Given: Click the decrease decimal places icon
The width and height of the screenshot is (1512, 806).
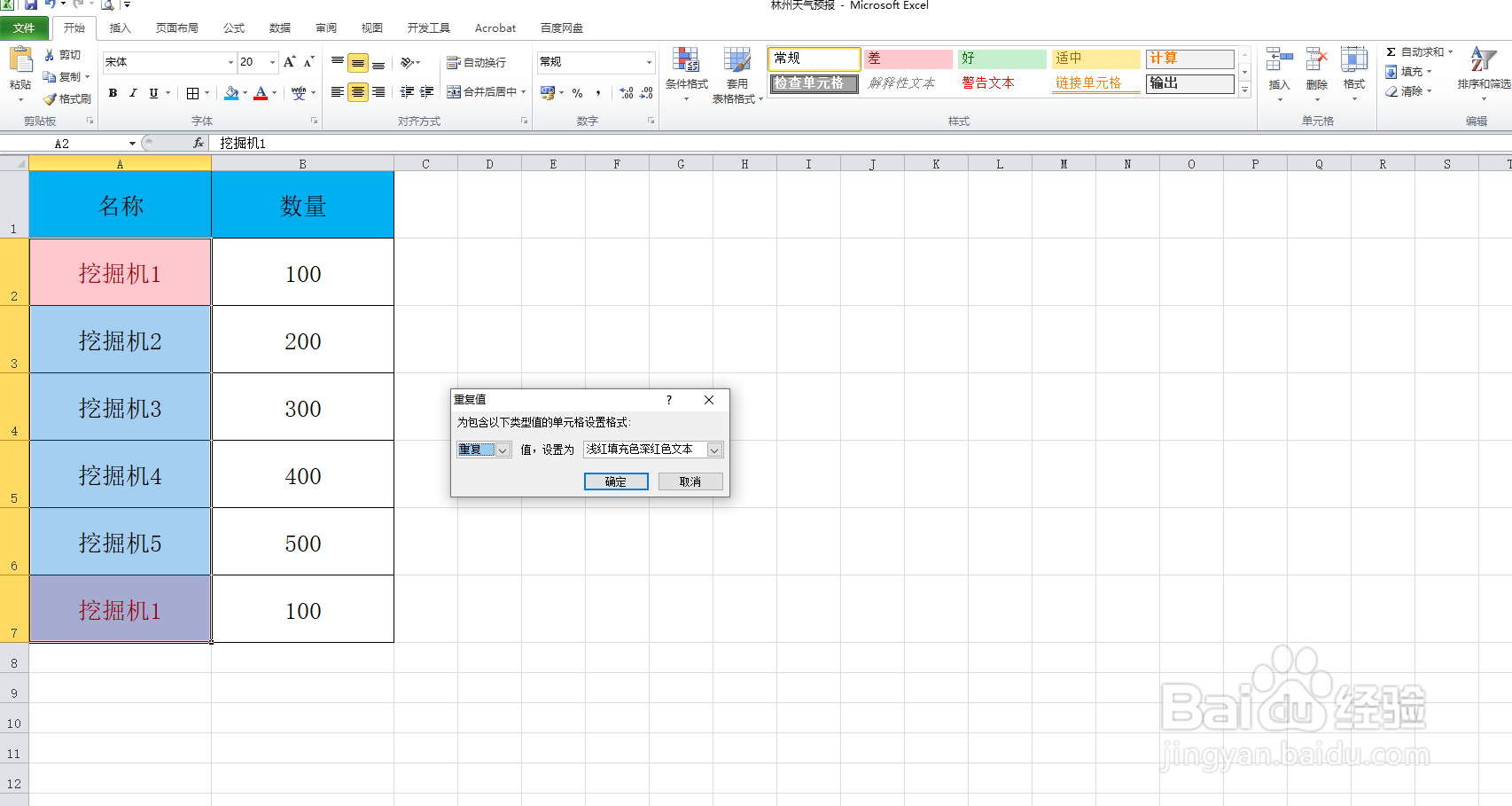Looking at the screenshot, I should coord(647,93).
